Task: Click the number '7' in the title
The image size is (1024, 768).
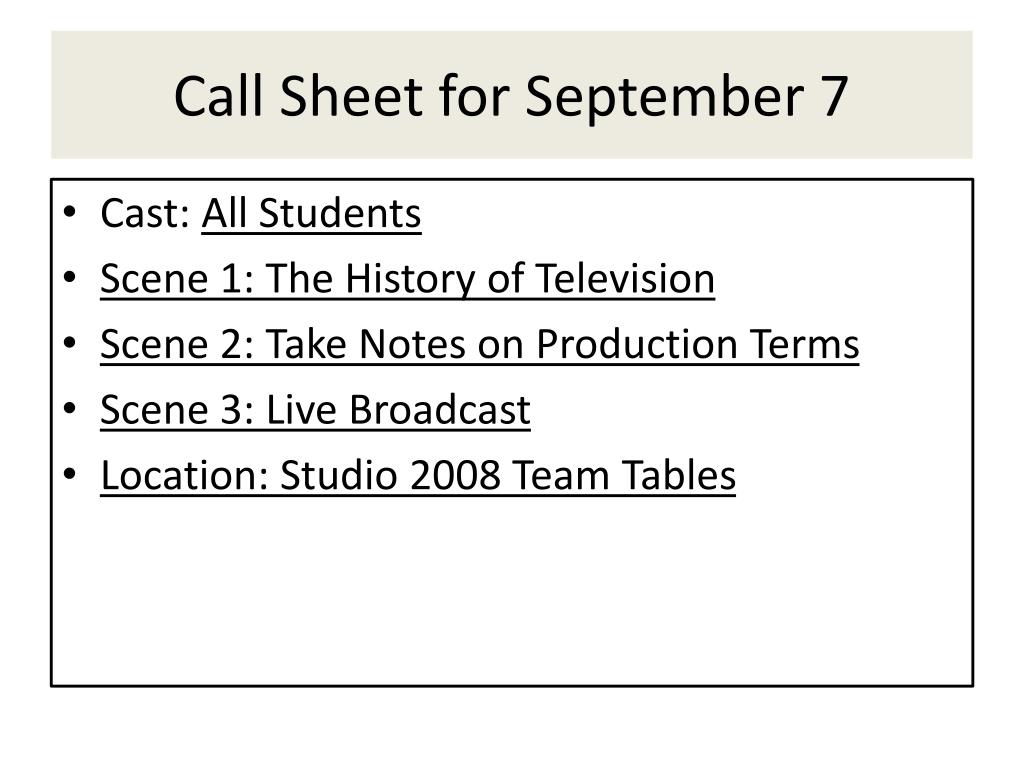Action: point(833,96)
